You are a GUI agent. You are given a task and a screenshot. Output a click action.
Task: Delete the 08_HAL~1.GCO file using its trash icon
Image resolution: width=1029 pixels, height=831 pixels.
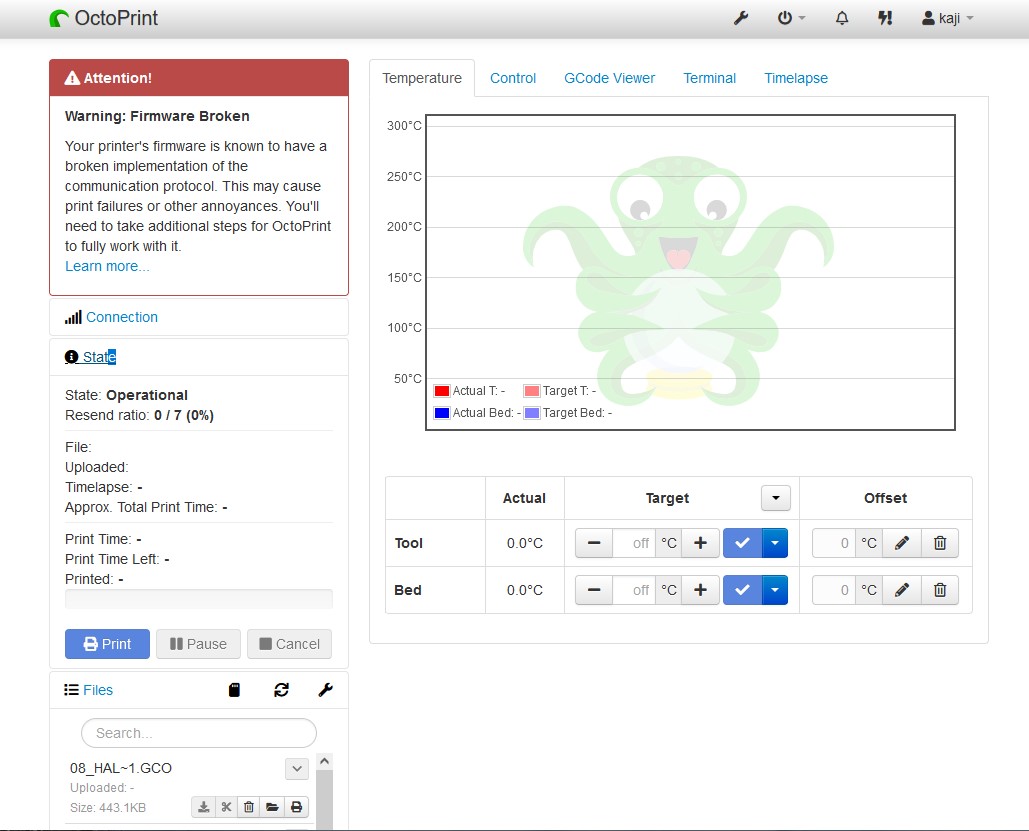[x=249, y=807]
